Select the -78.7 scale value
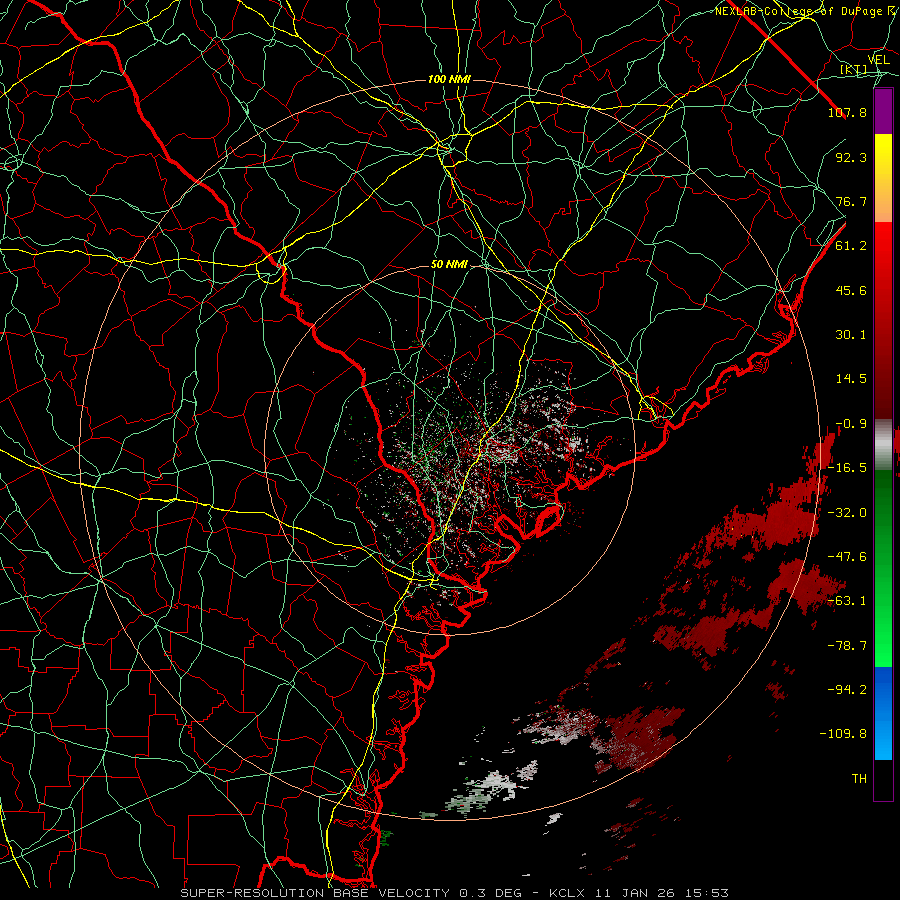This screenshot has height=900, width=900. click(x=847, y=646)
